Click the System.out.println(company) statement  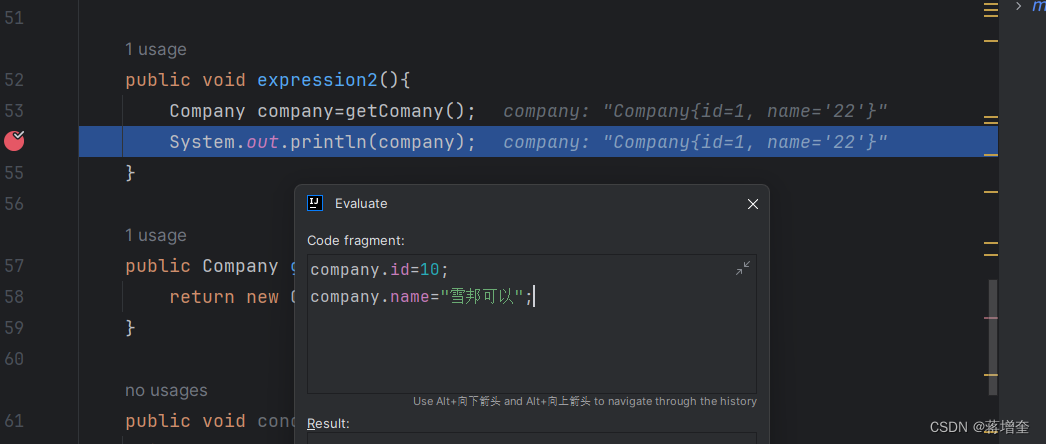322,142
